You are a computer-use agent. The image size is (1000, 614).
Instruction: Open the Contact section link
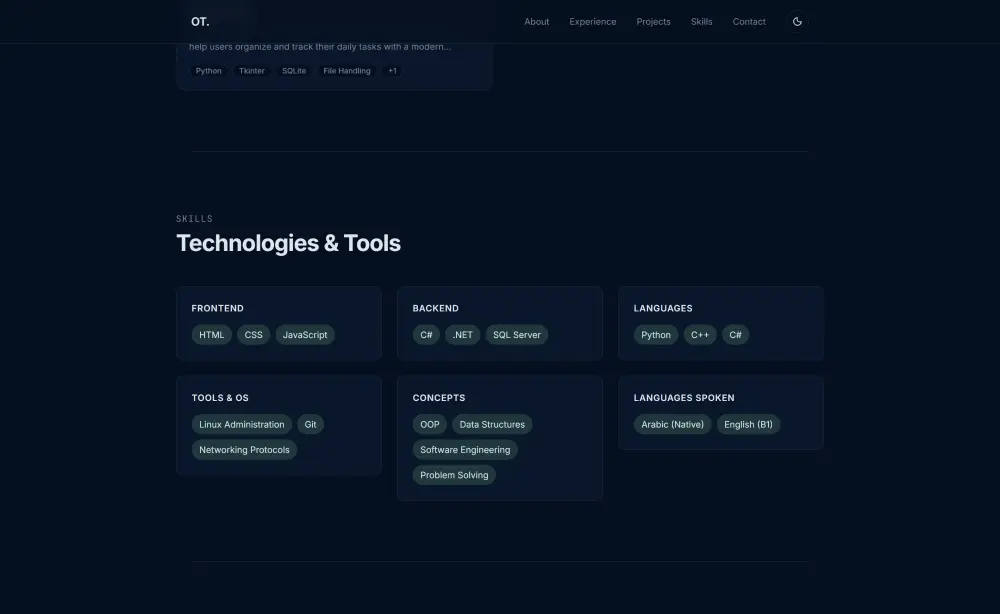[748, 21]
